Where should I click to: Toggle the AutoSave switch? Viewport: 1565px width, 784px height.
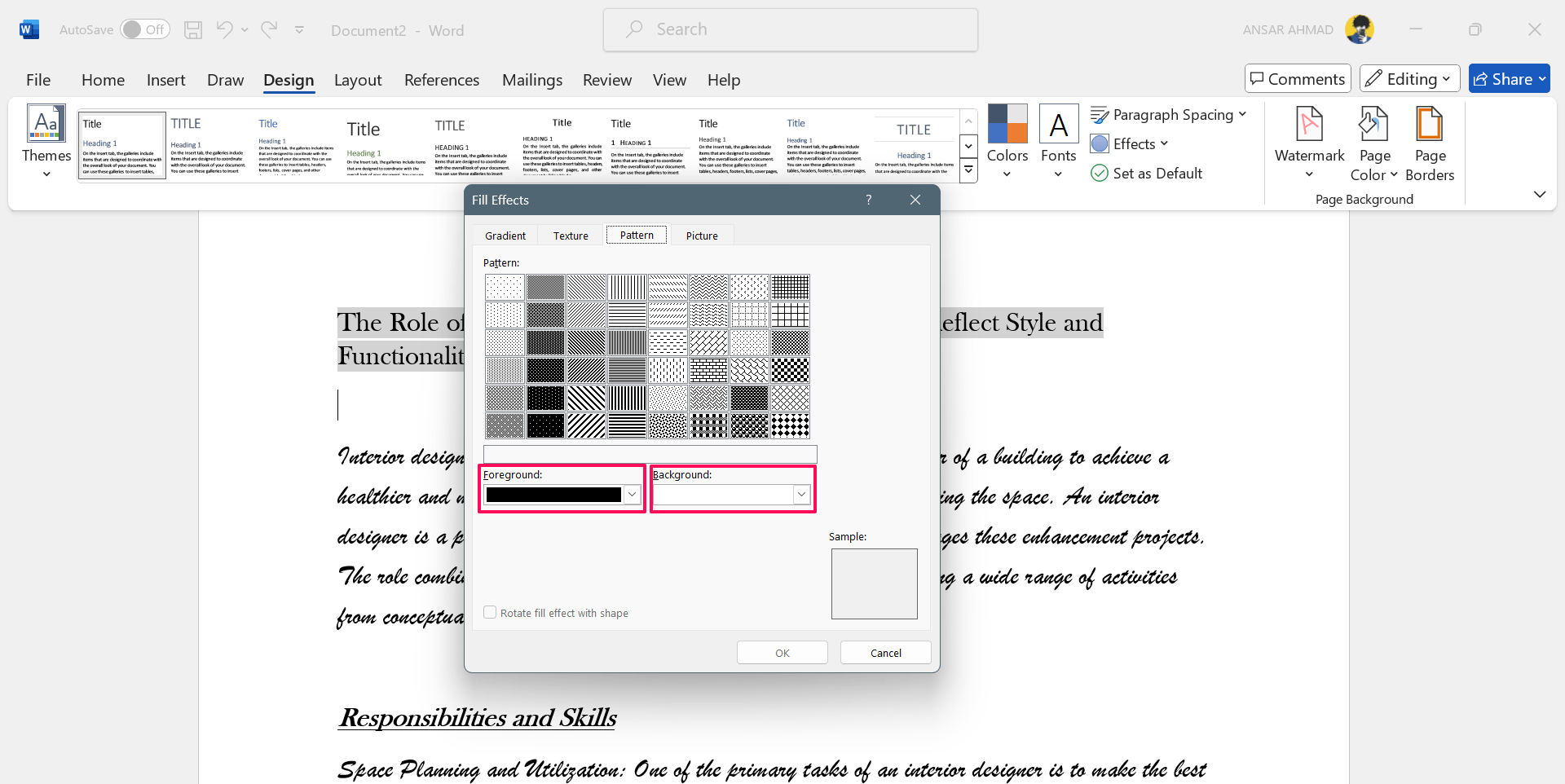coord(145,29)
